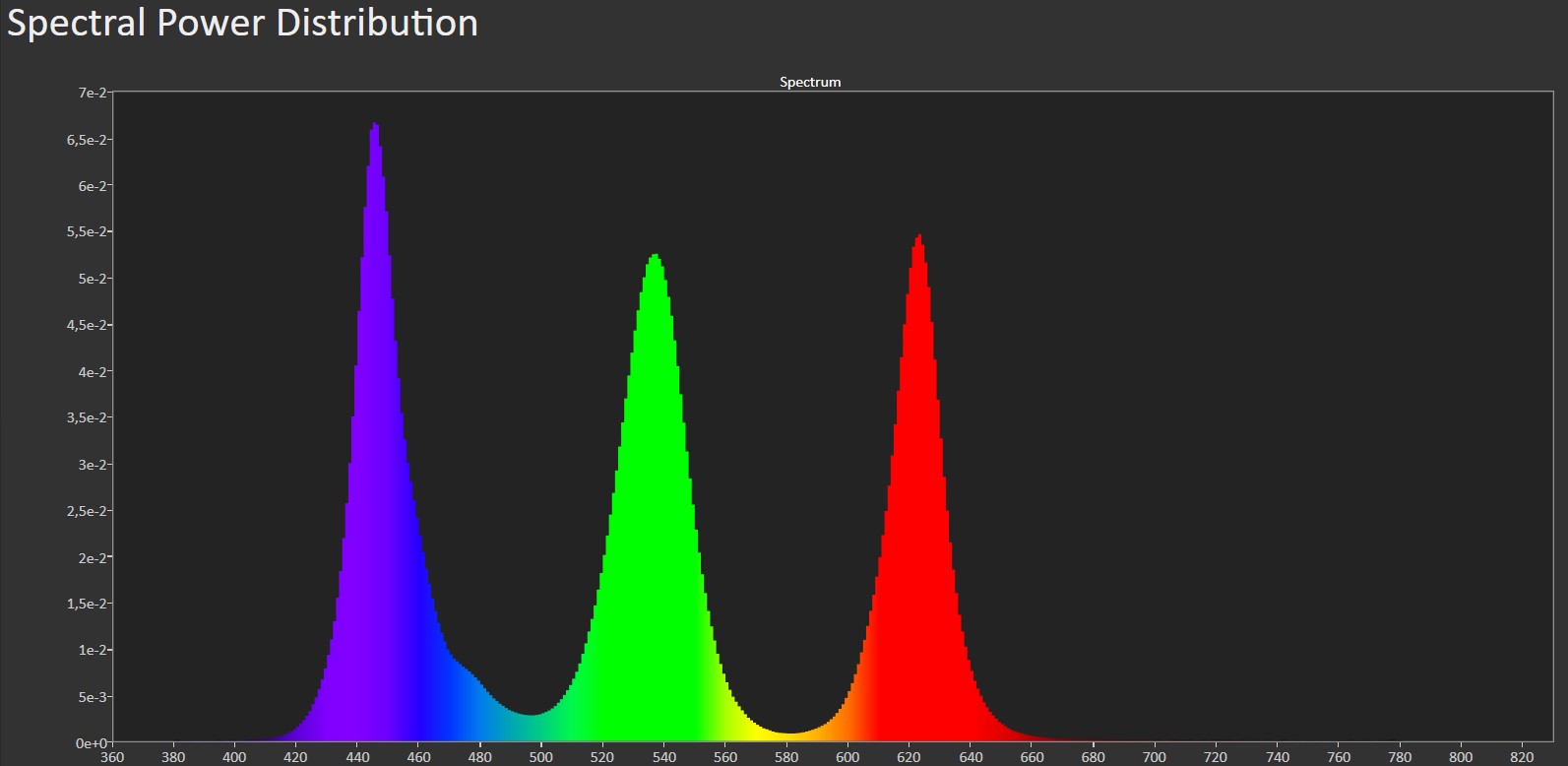
Task: Click the 660 wavelength axis label
Action: coord(1032,757)
